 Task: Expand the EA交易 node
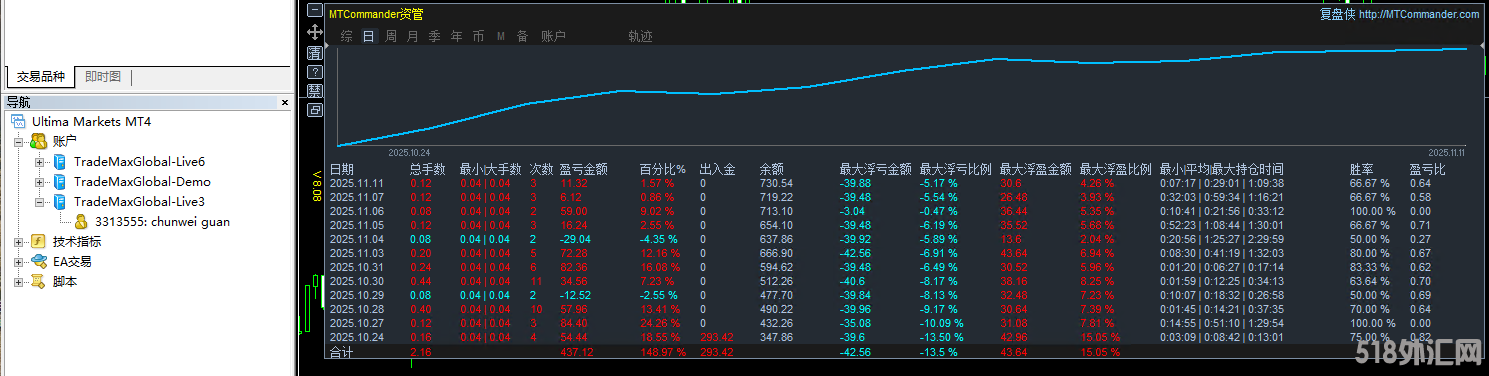click(19, 262)
